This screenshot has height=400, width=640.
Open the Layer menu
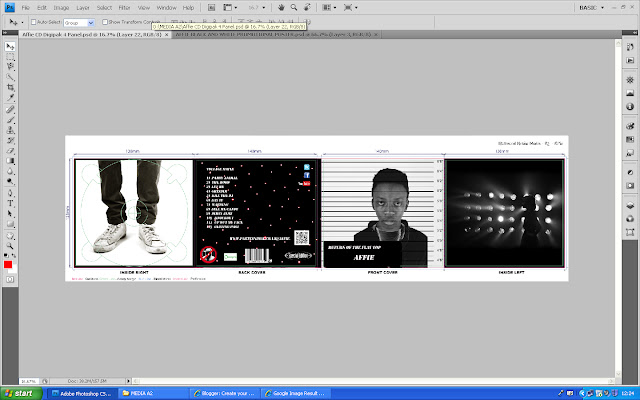pos(83,7)
